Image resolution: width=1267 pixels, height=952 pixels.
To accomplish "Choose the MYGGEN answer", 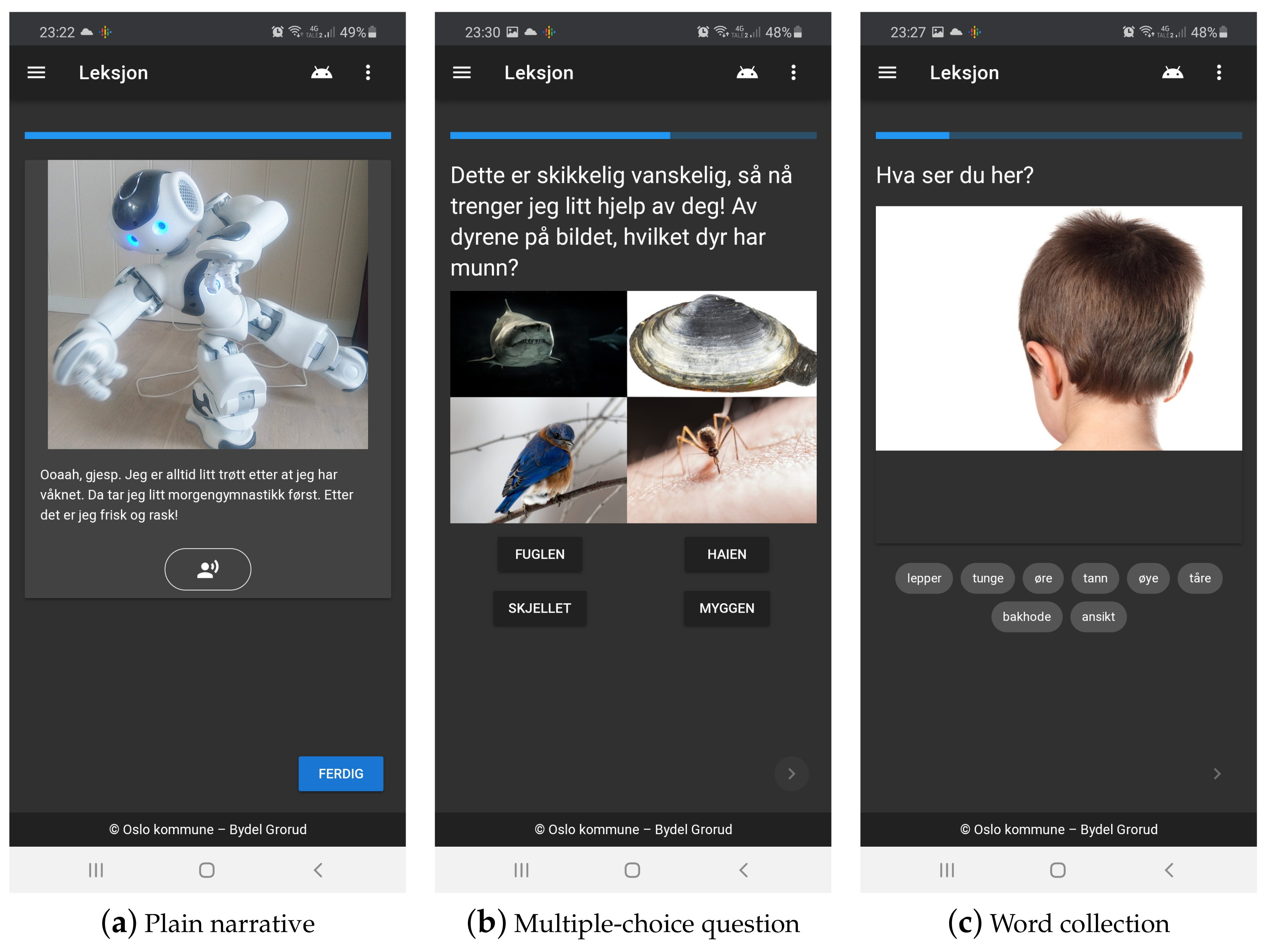I will click(x=726, y=608).
